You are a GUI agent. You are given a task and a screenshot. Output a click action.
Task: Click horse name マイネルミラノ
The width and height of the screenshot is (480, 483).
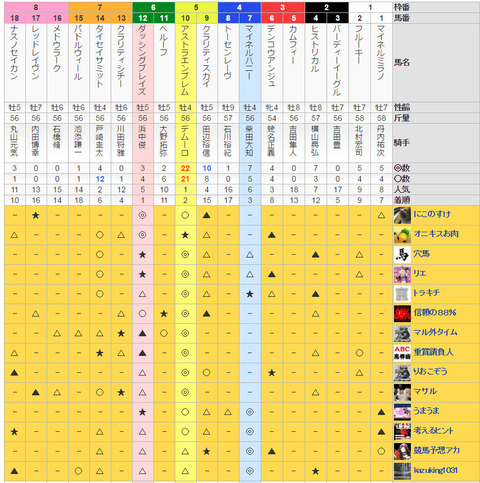(381, 53)
